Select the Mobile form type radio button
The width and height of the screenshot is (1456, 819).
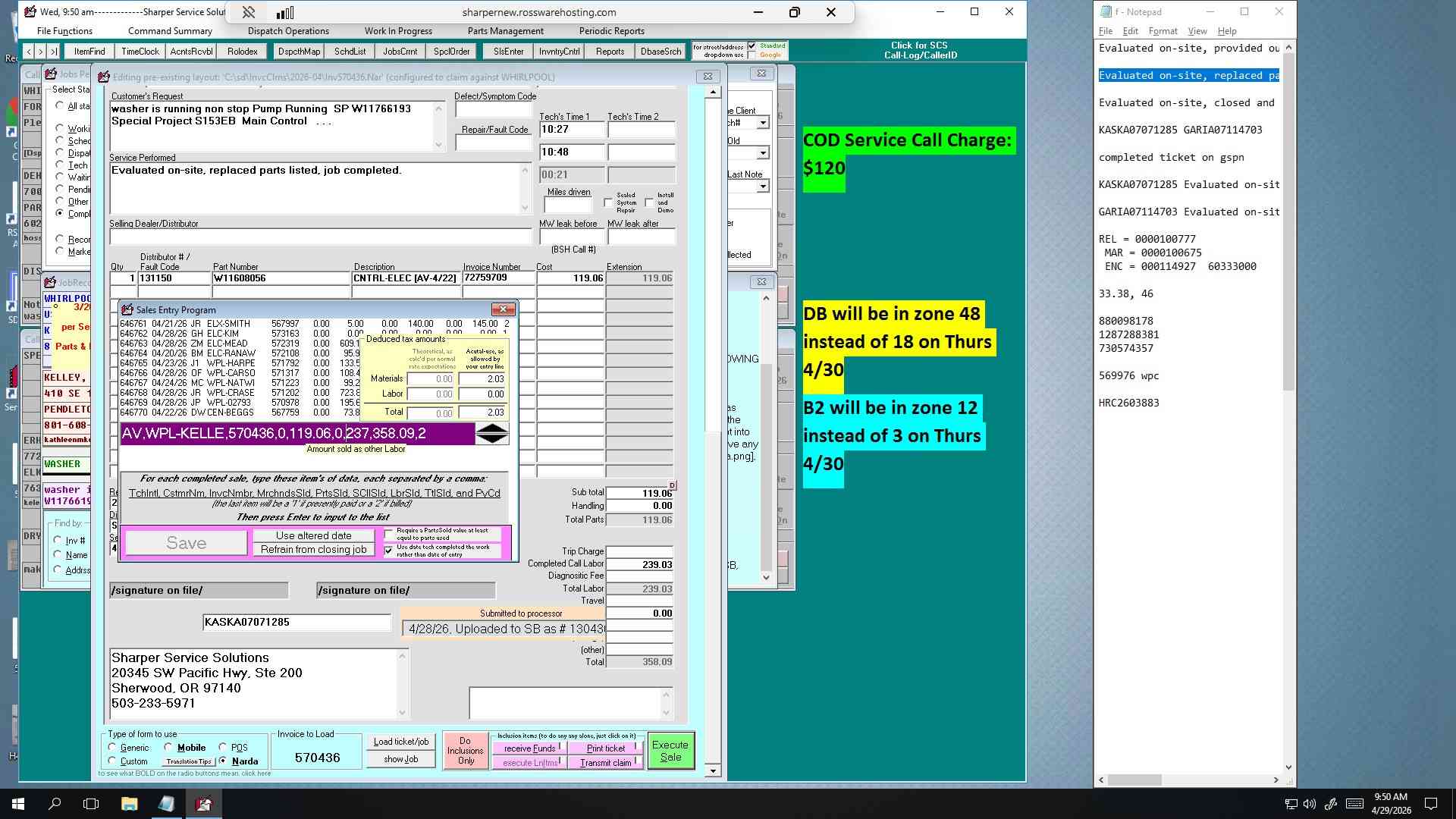(168, 748)
